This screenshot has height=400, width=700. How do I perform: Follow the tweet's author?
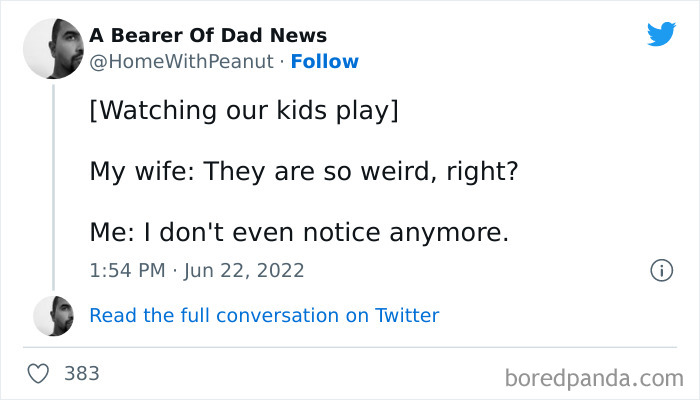click(x=324, y=62)
